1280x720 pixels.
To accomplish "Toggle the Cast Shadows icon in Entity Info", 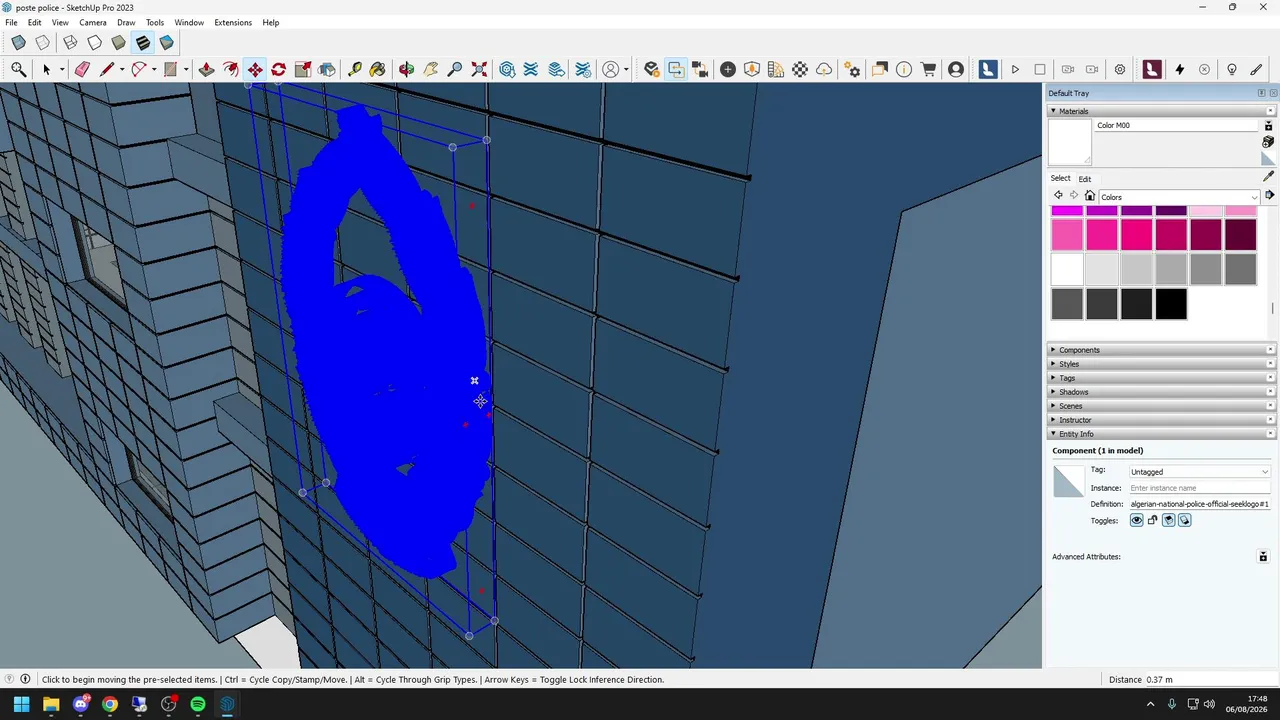I will point(1184,520).
